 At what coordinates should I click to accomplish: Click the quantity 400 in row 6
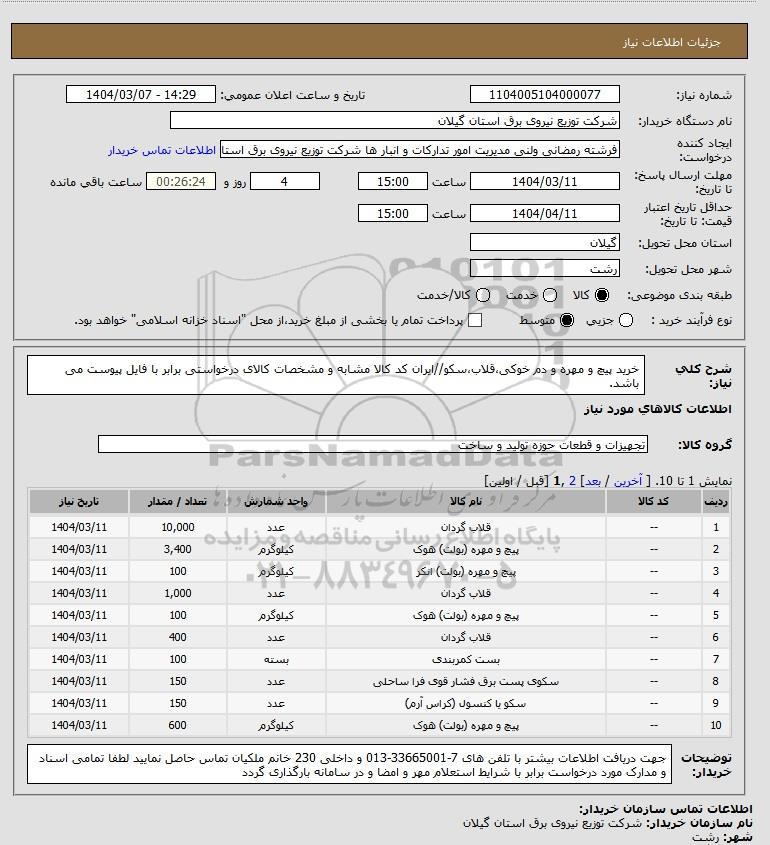(x=178, y=637)
